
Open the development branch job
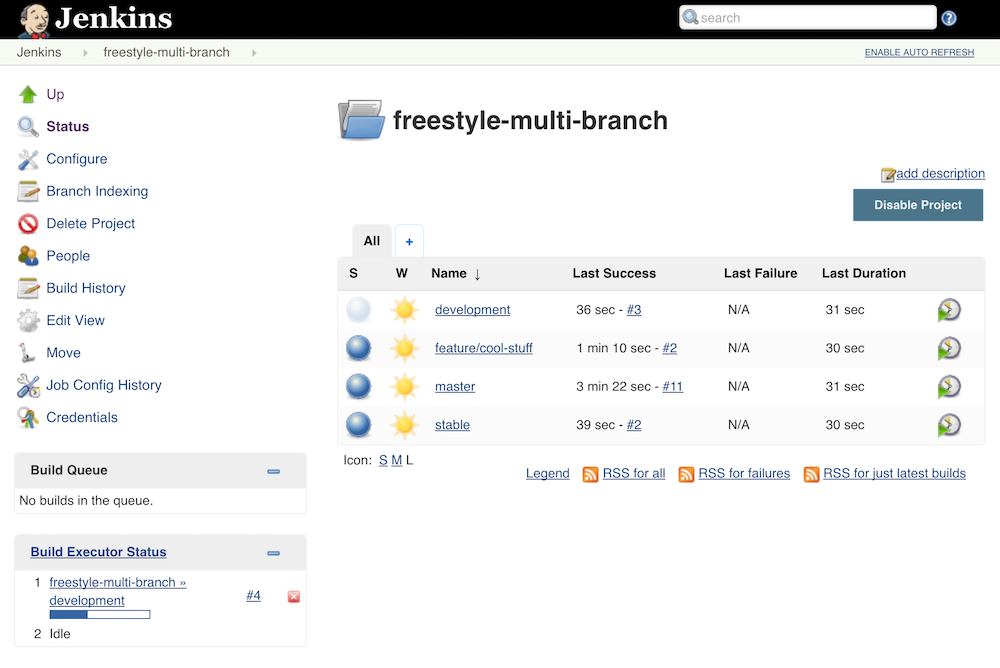pyautogui.click(x=473, y=310)
